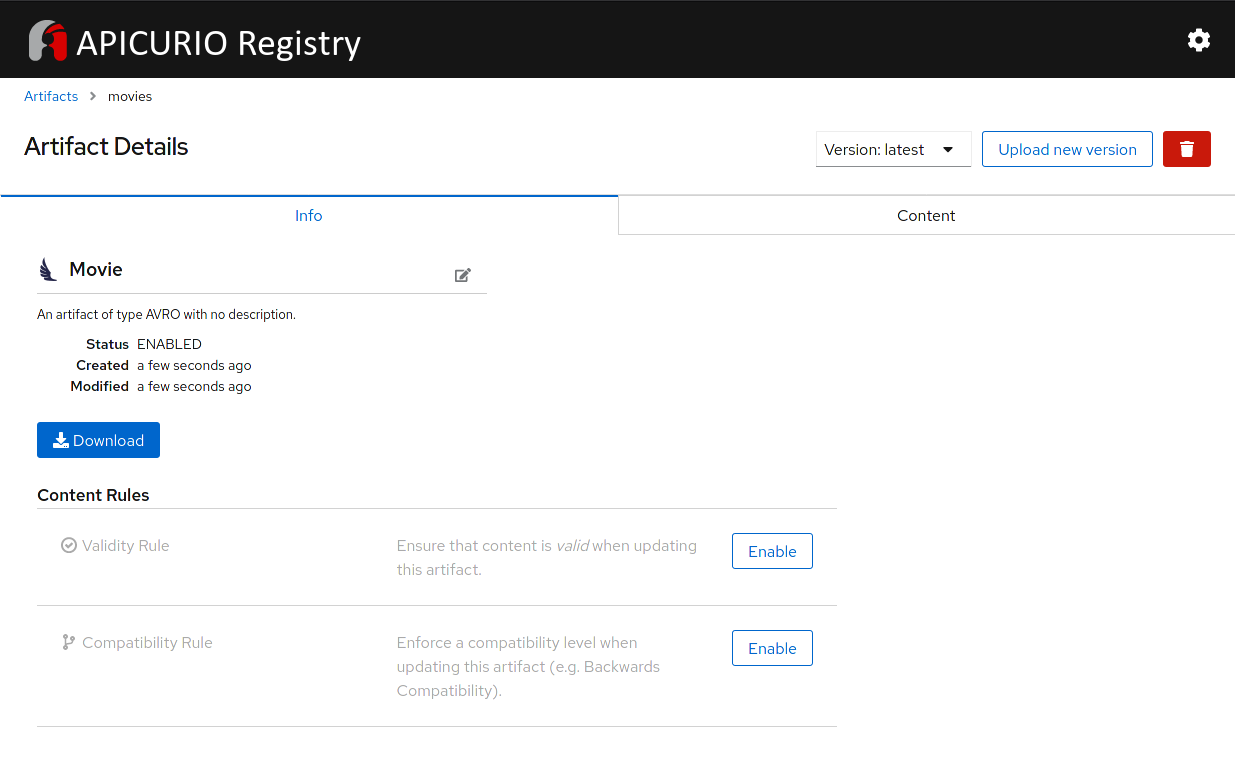Click the Compatibility Rule branch icon
This screenshot has height=769, width=1235.
pos(68,642)
